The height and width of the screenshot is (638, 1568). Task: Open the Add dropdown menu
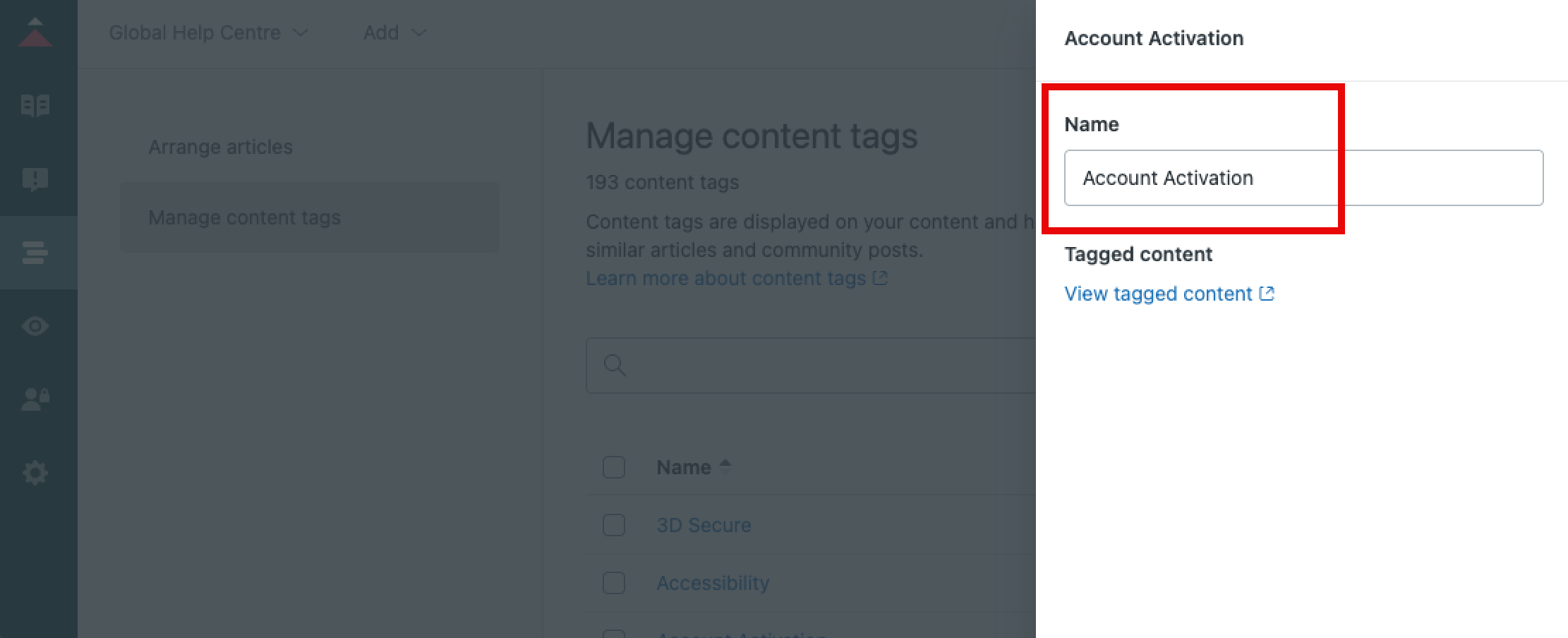pyautogui.click(x=394, y=32)
